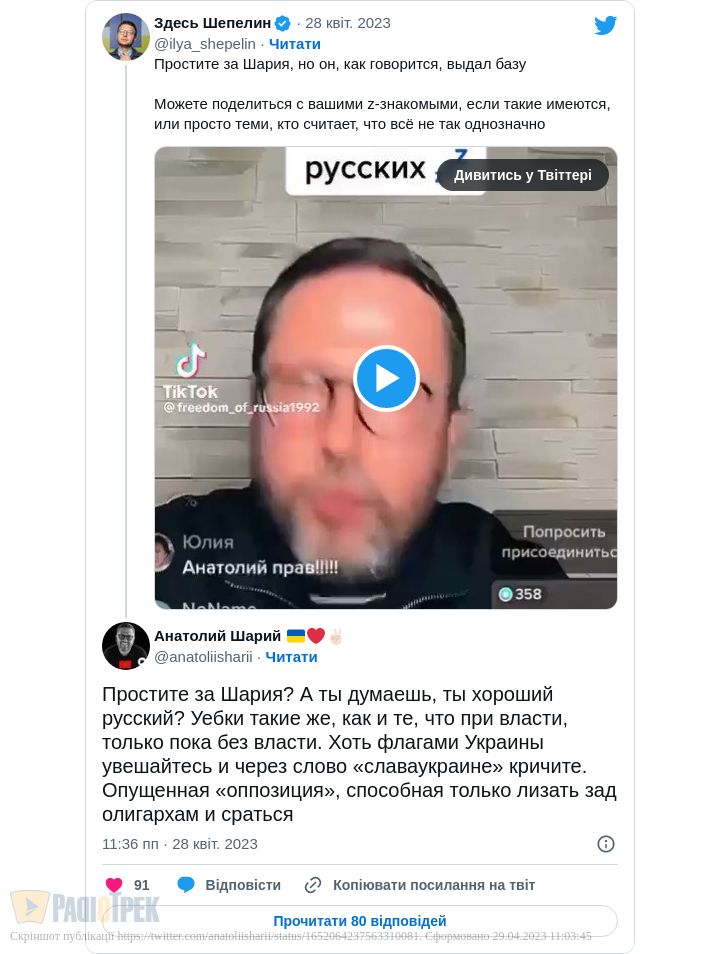
Task: Open Анатолий Шарий profile avatar
Action: [x=126, y=646]
